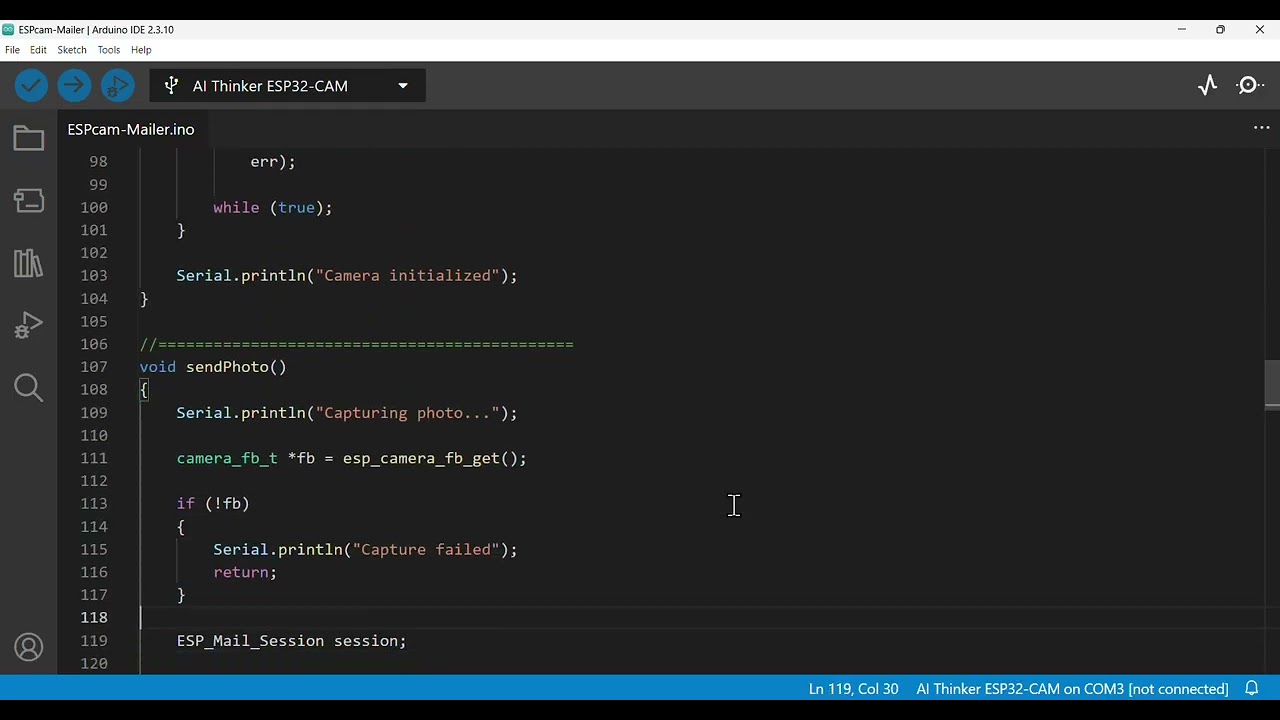This screenshot has width=1280, height=720.
Task: Open the user account profile icon
Action: pyautogui.click(x=29, y=648)
